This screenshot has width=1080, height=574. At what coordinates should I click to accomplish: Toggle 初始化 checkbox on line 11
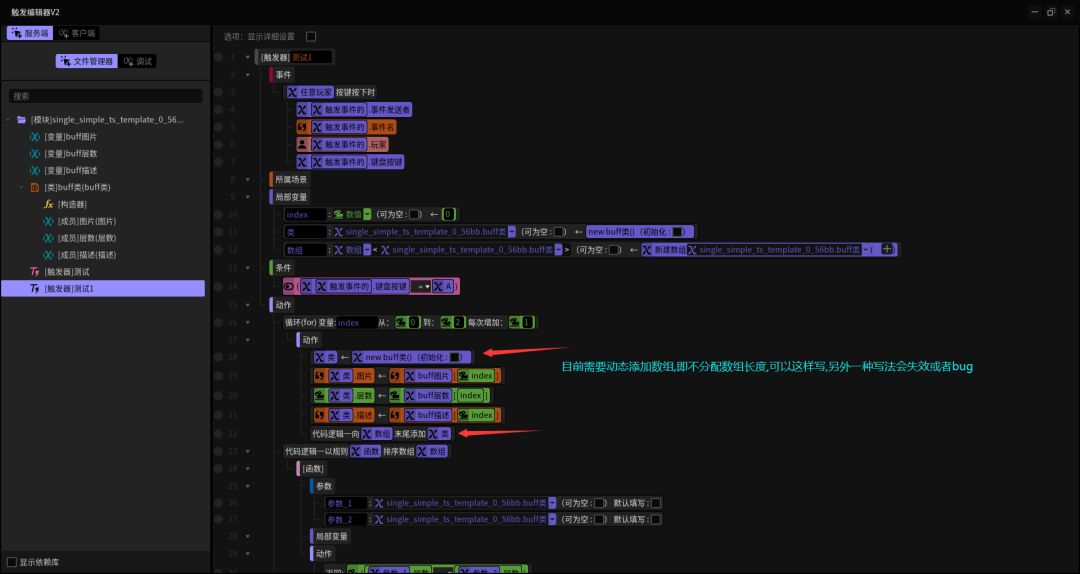678,232
